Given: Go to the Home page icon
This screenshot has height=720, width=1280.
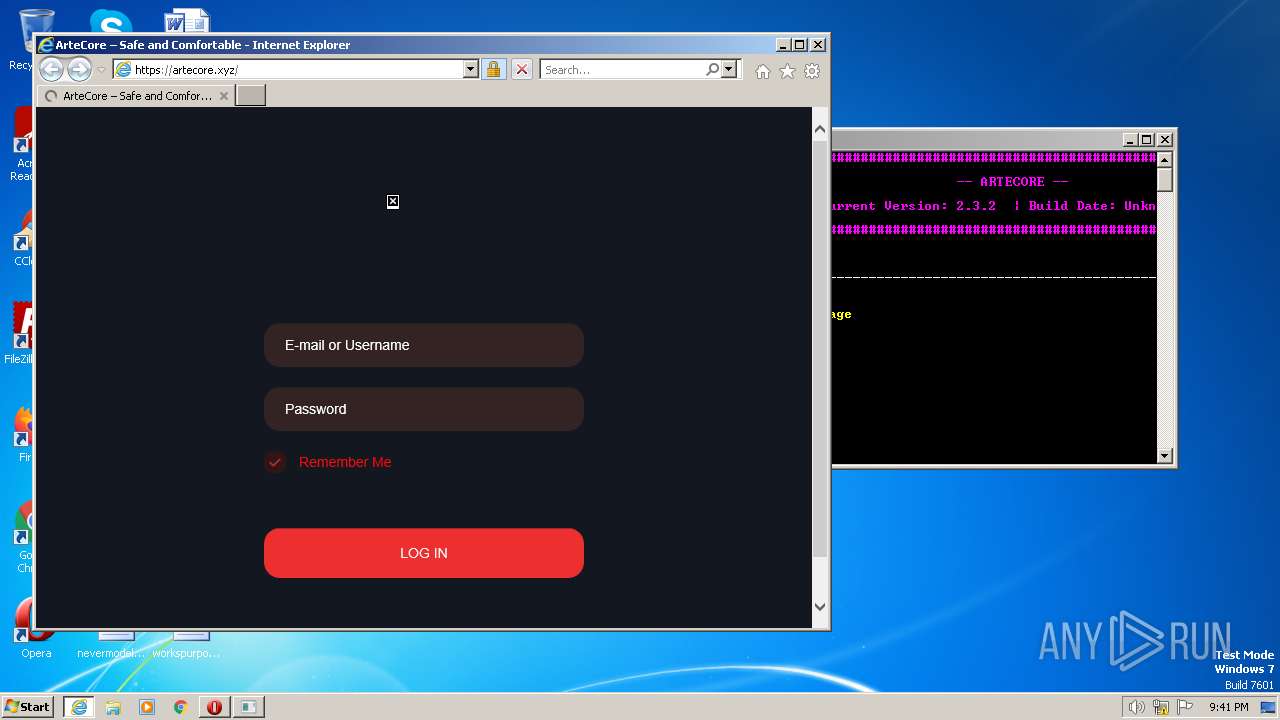Looking at the screenshot, I should tap(763, 71).
